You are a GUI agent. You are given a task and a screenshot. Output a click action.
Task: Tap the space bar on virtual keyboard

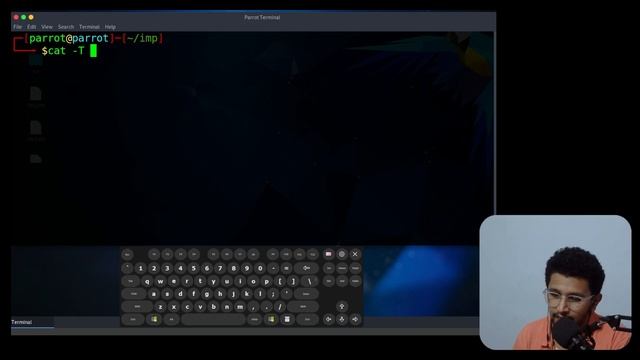pyautogui.click(x=213, y=319)
